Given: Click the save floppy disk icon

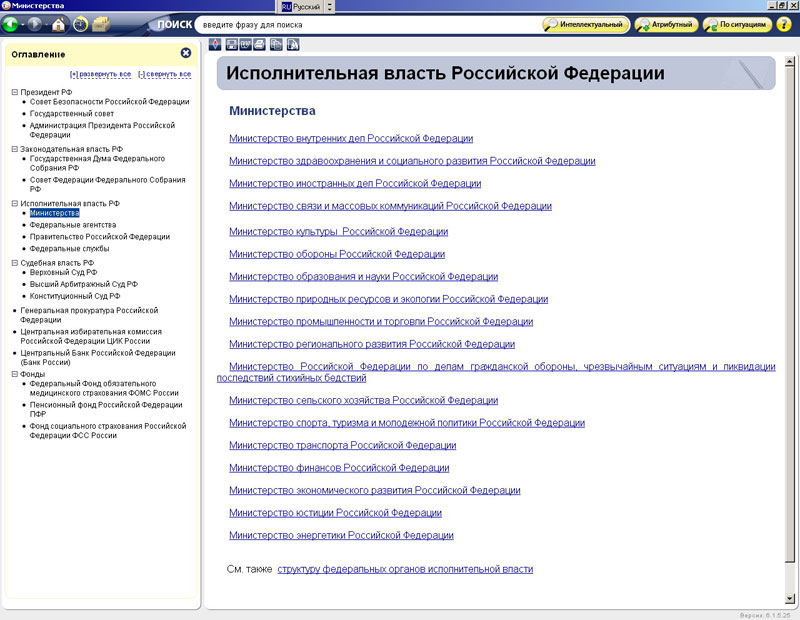Looking at the screenshot, I should (231, 44).
